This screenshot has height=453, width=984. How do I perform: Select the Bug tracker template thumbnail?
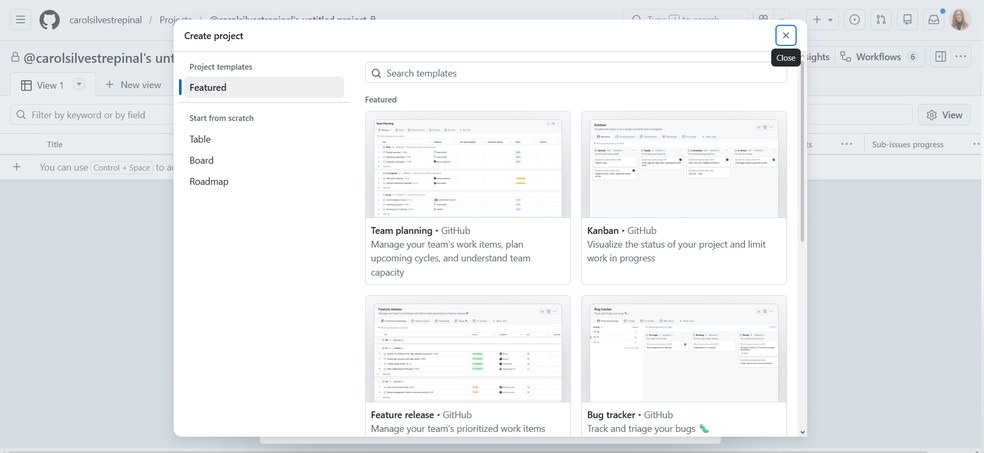point(683,349)
